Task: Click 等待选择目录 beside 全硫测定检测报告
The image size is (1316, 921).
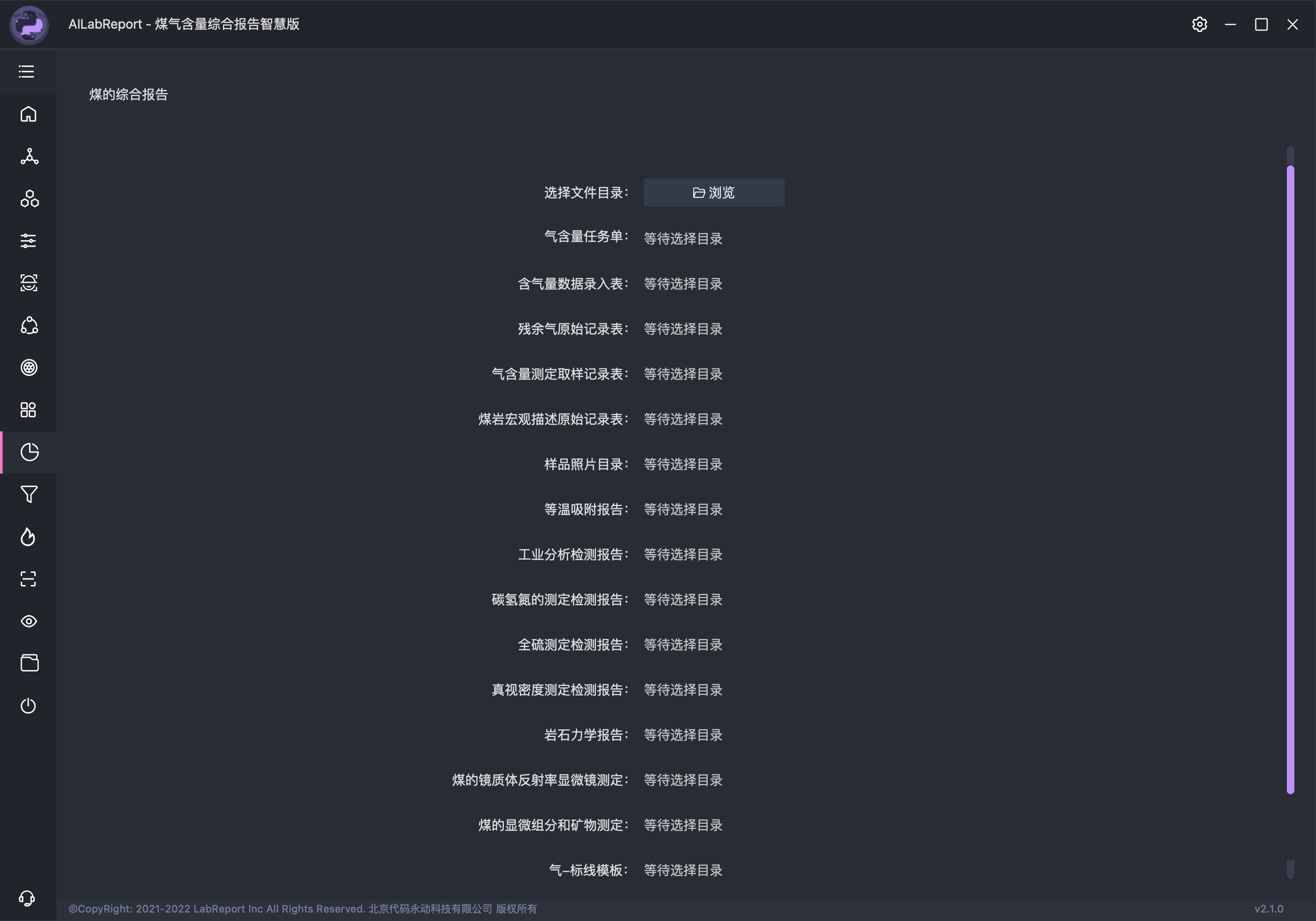Action: (682, 645)
